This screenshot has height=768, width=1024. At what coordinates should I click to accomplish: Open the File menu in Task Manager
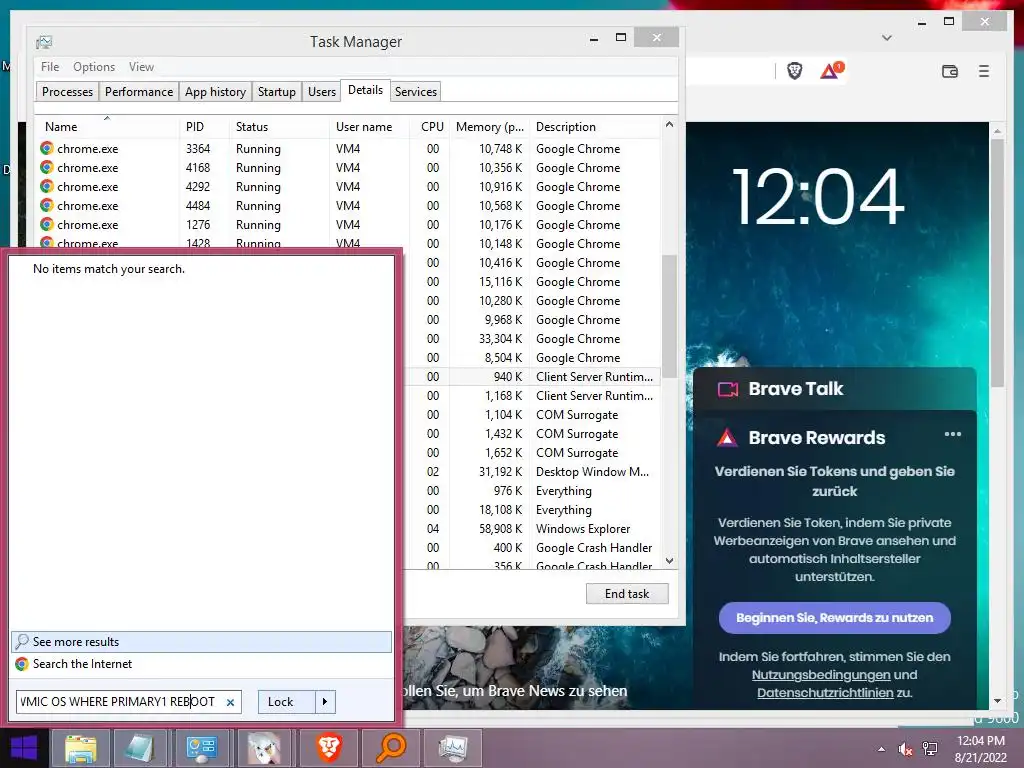pos(50,67)
